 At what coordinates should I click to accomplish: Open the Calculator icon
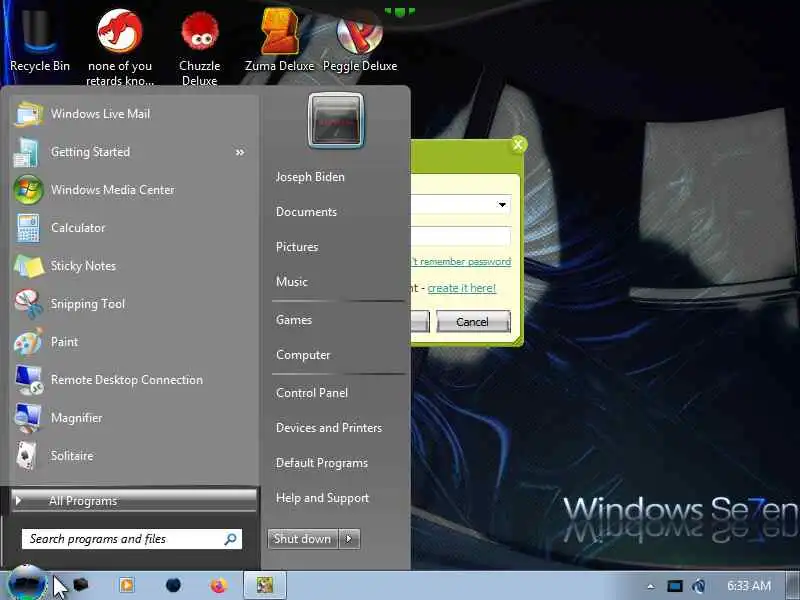[28, 228]
